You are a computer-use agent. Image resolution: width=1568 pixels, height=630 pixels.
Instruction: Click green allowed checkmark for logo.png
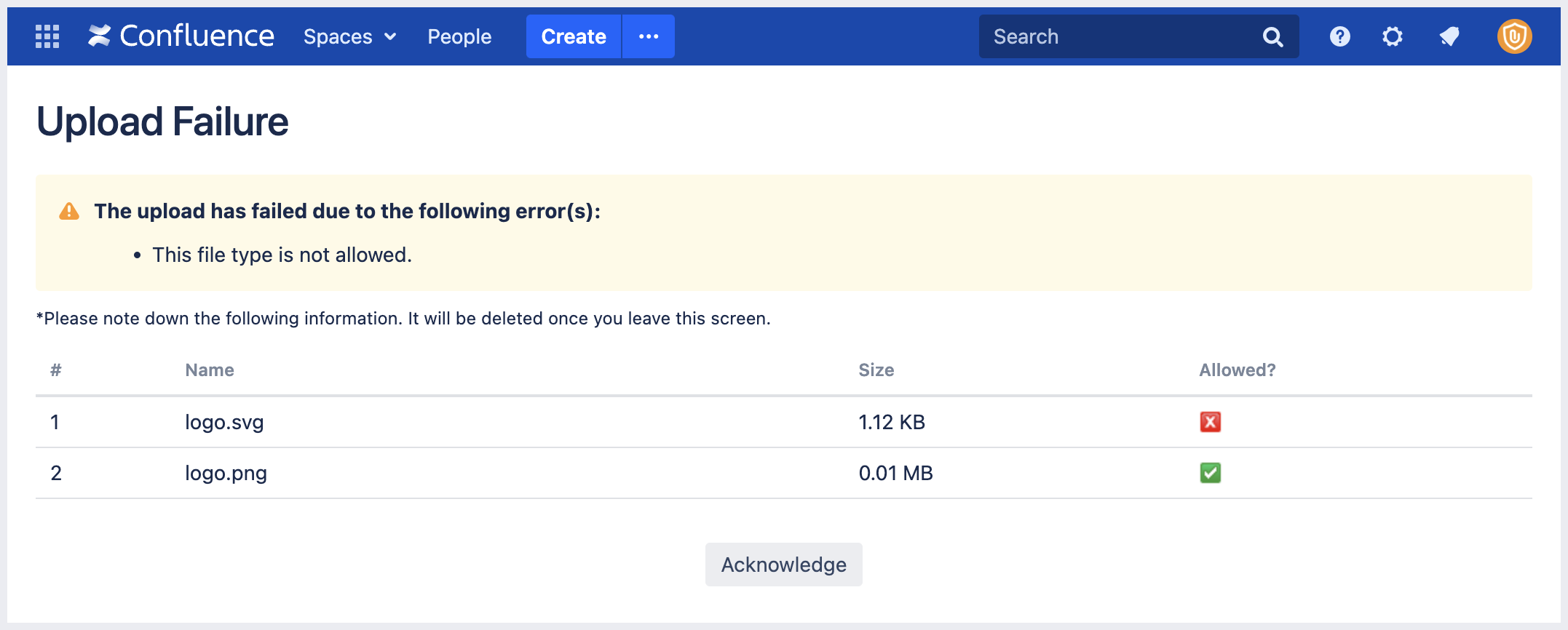1210,473
